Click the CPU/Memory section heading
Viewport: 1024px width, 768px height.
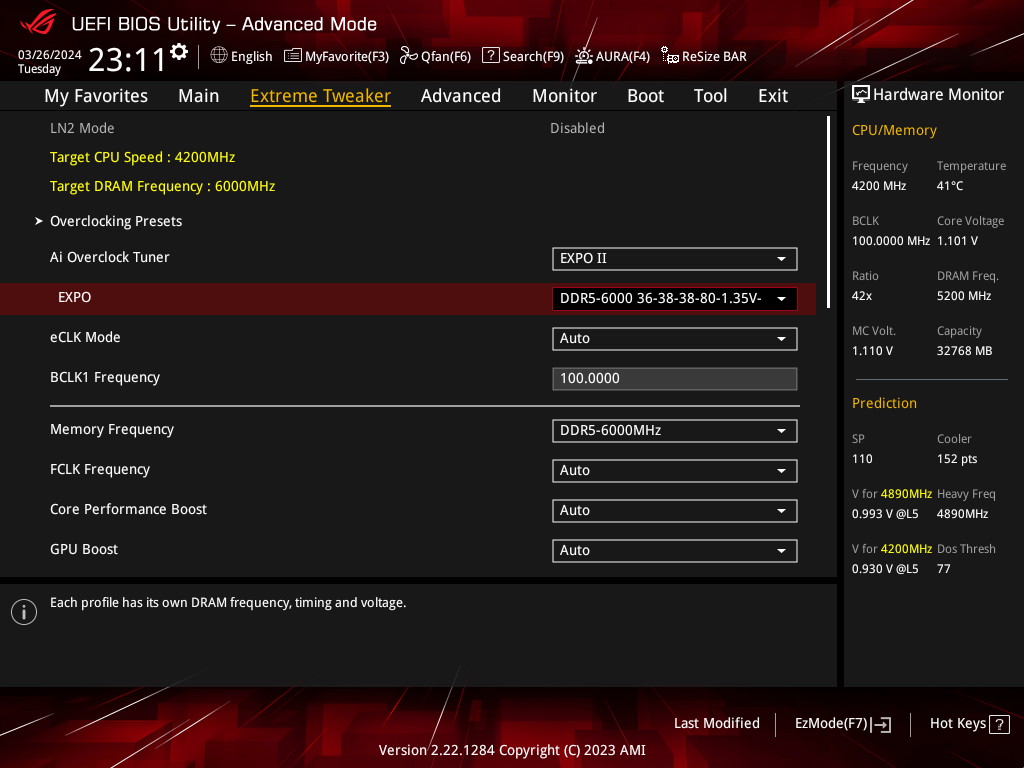(894, 131)
